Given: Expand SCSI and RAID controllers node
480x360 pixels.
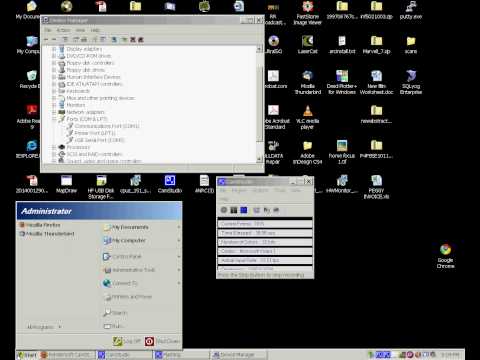Looking at the screenshot, I should click(x=54, y=154).
